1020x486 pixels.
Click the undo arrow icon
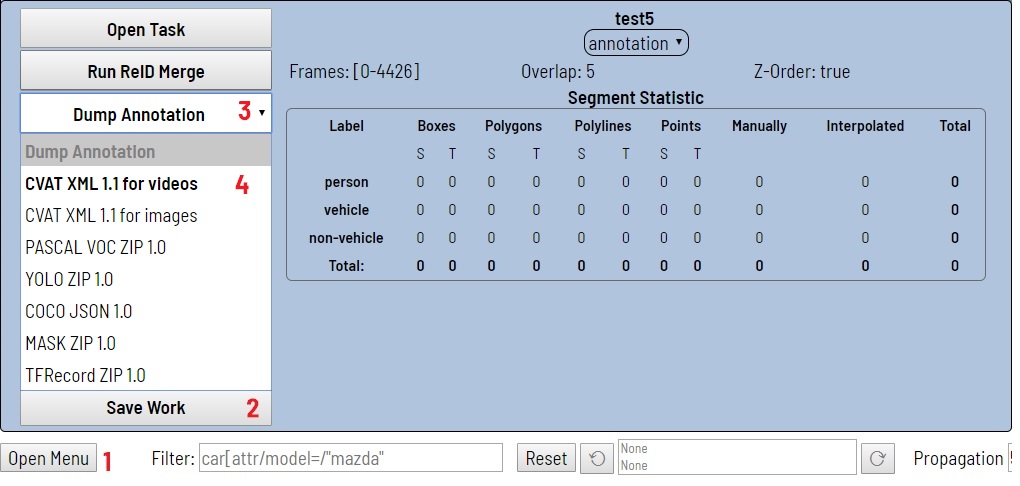597,458
